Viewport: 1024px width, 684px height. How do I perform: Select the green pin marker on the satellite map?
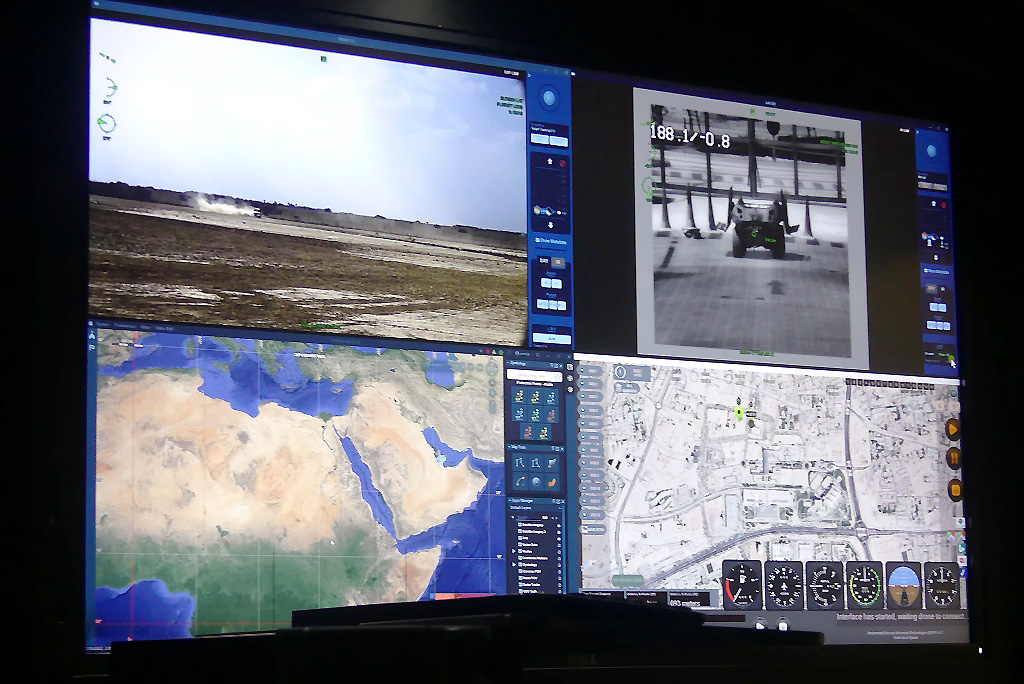coord(738,410)
